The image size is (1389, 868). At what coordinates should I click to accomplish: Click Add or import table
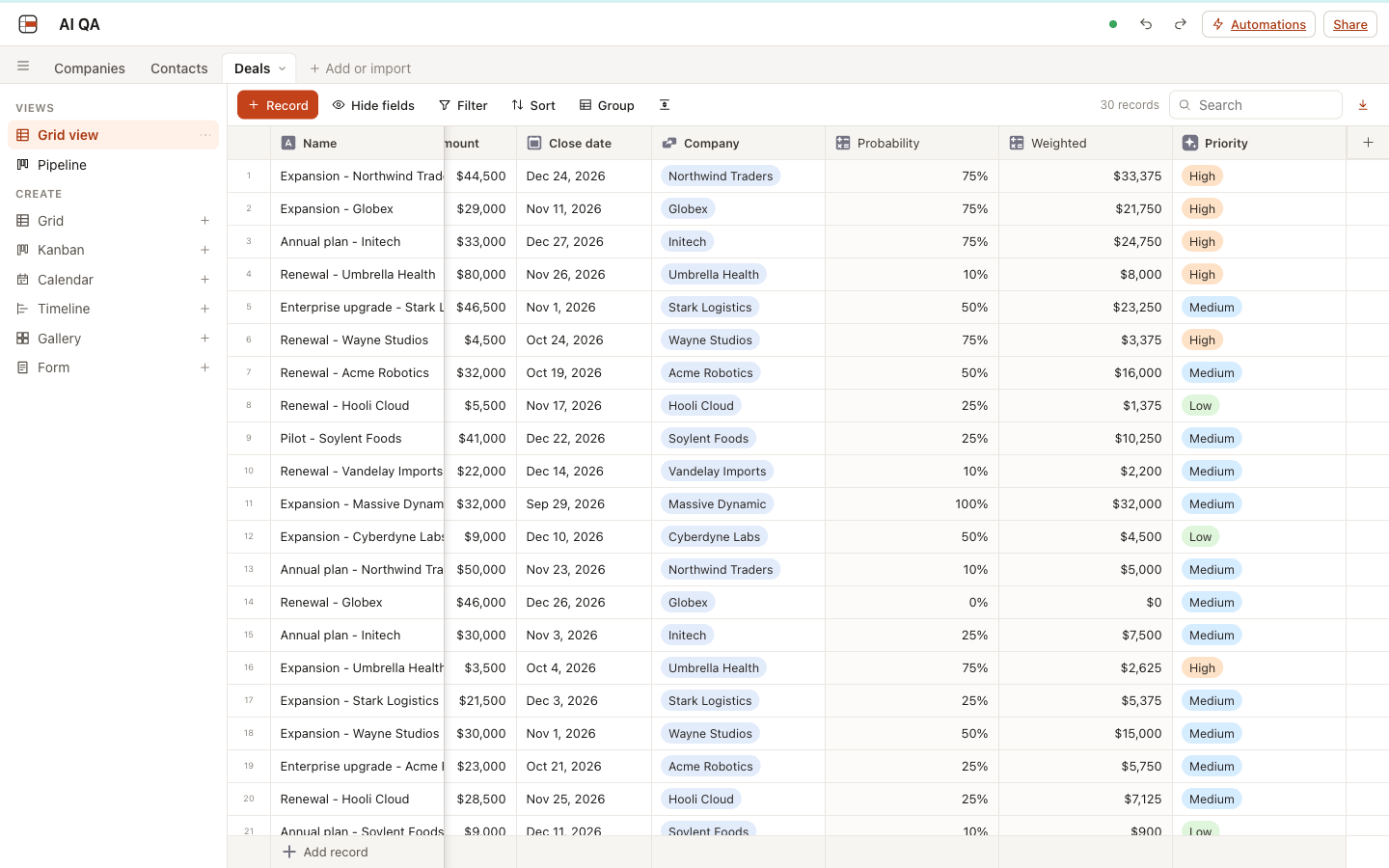tap(361, 68)
